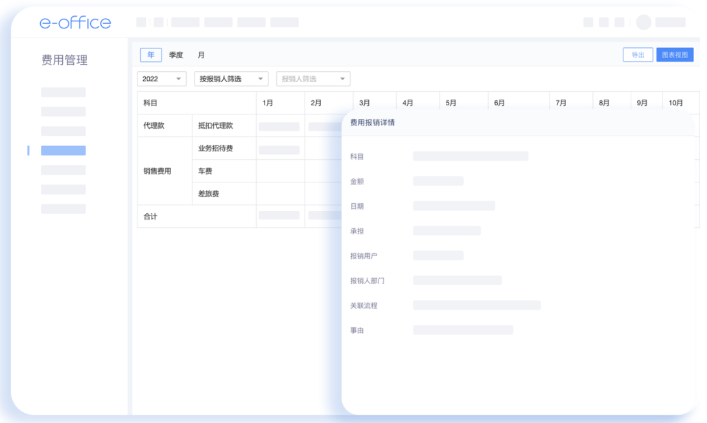This screenshot has width=707, height=423.
Task: Click the 费用报销详情 panel title
Action: click(372, 123)
